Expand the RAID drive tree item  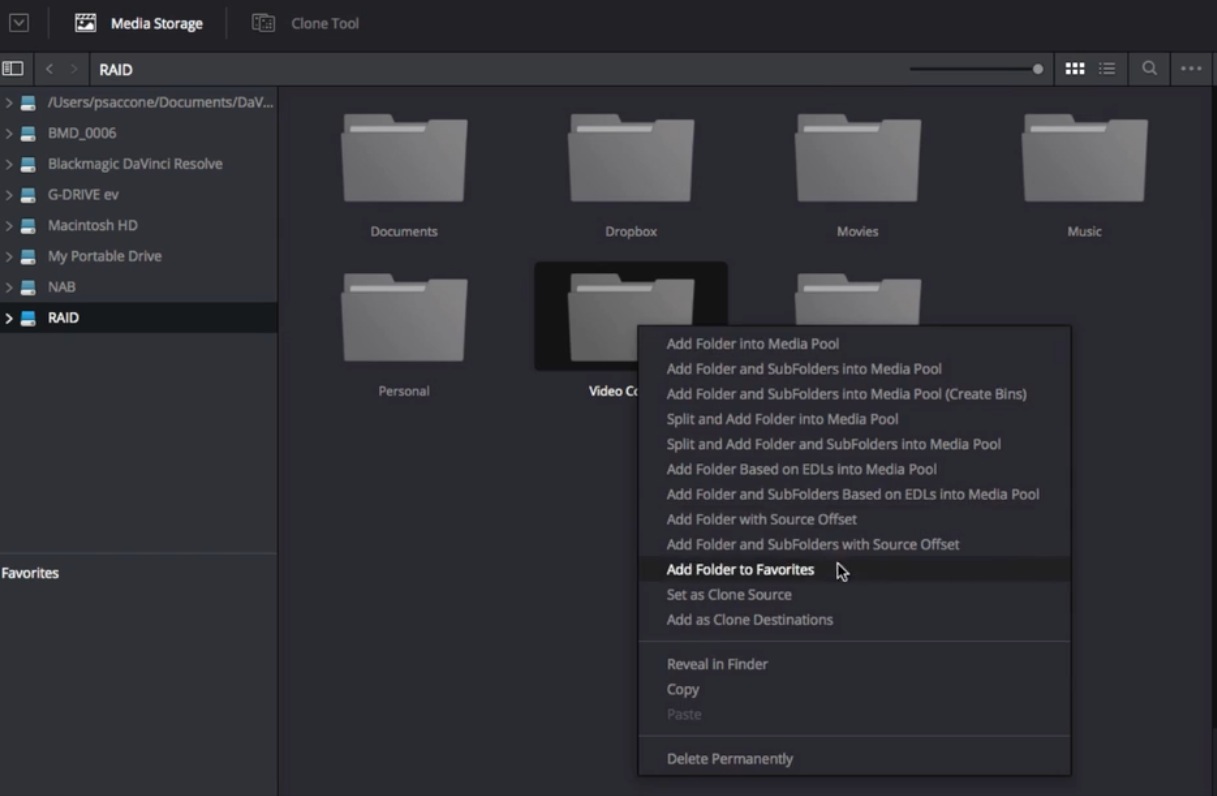9,318
